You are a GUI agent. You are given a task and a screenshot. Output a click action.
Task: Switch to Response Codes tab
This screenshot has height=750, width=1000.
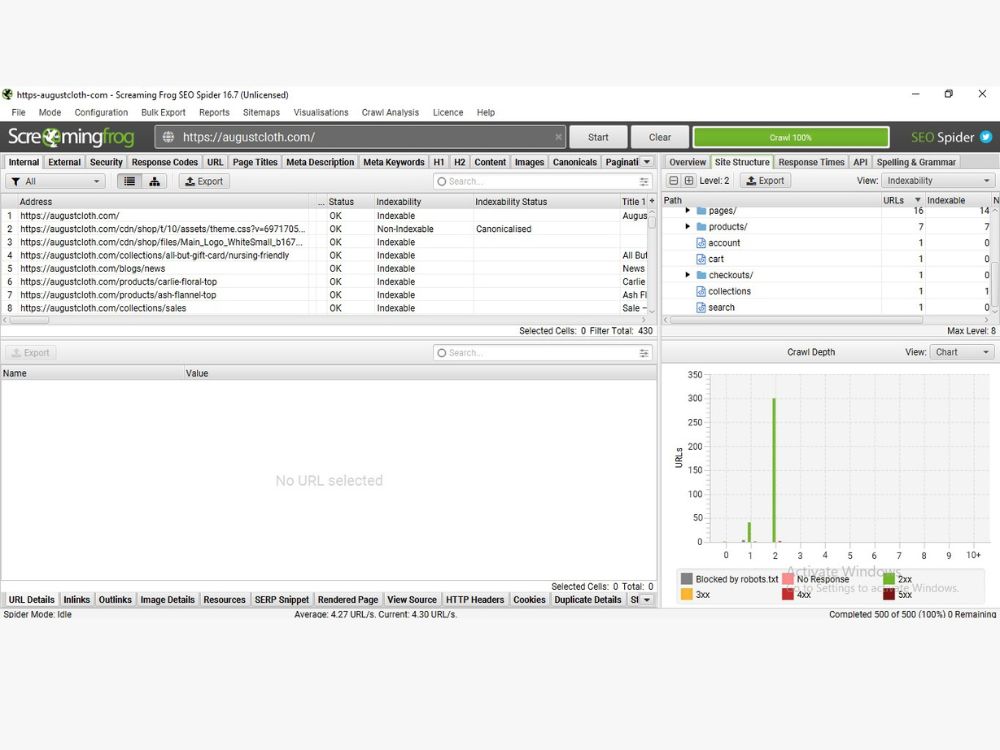point(165,162)
